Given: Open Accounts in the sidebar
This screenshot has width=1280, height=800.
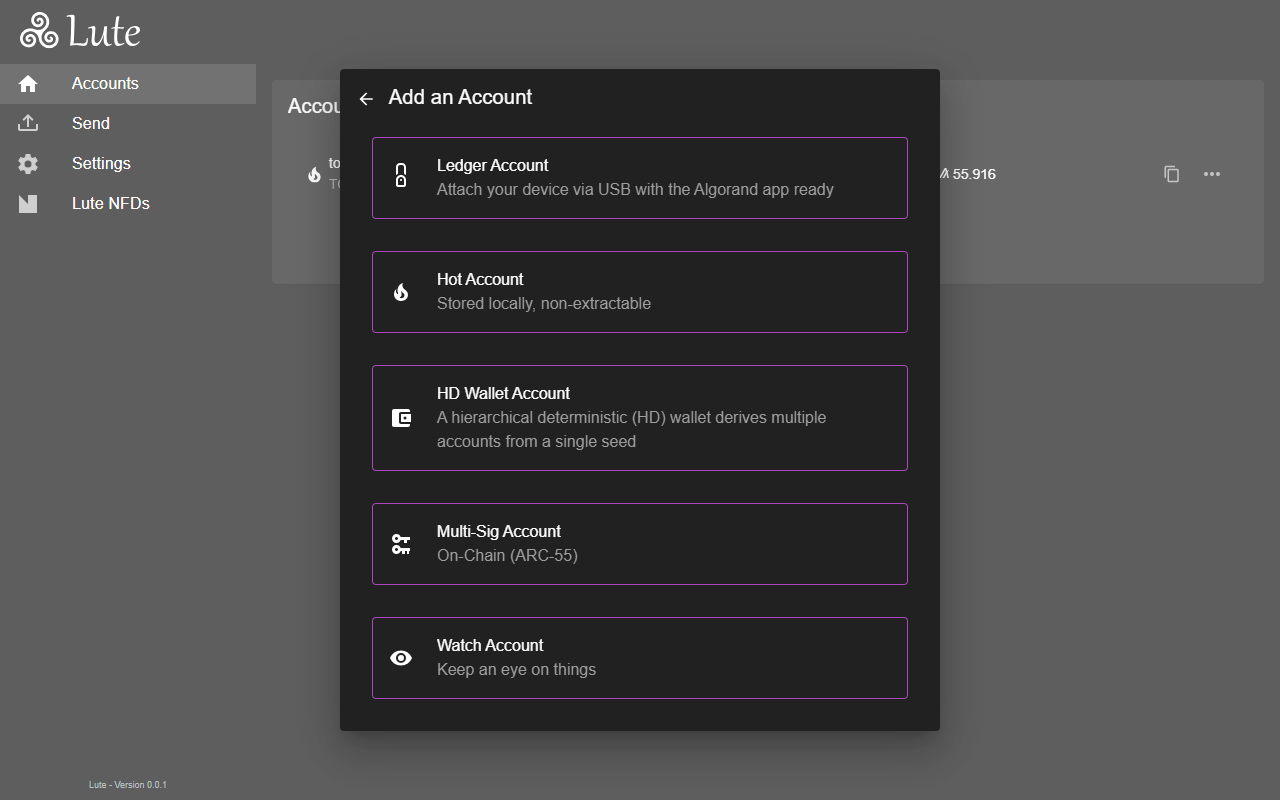Looking at the screenshot, I should (105, 84).
